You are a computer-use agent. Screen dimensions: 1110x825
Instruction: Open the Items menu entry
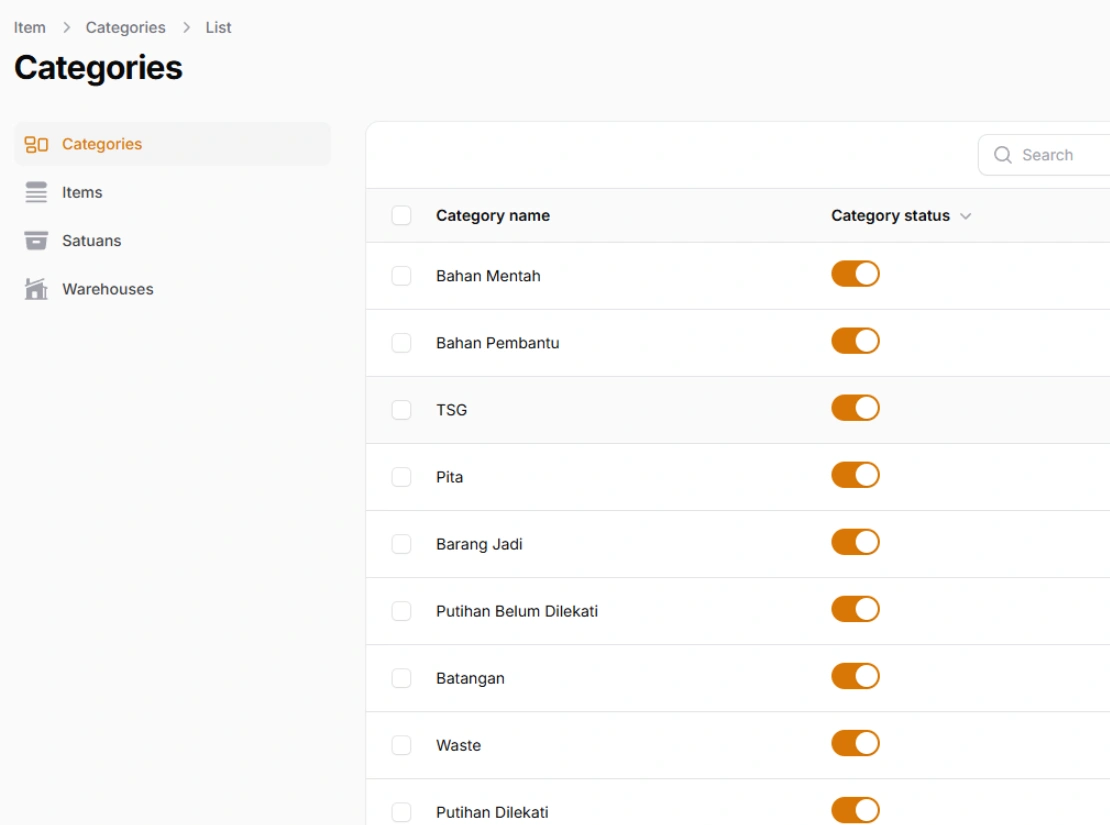82,193
